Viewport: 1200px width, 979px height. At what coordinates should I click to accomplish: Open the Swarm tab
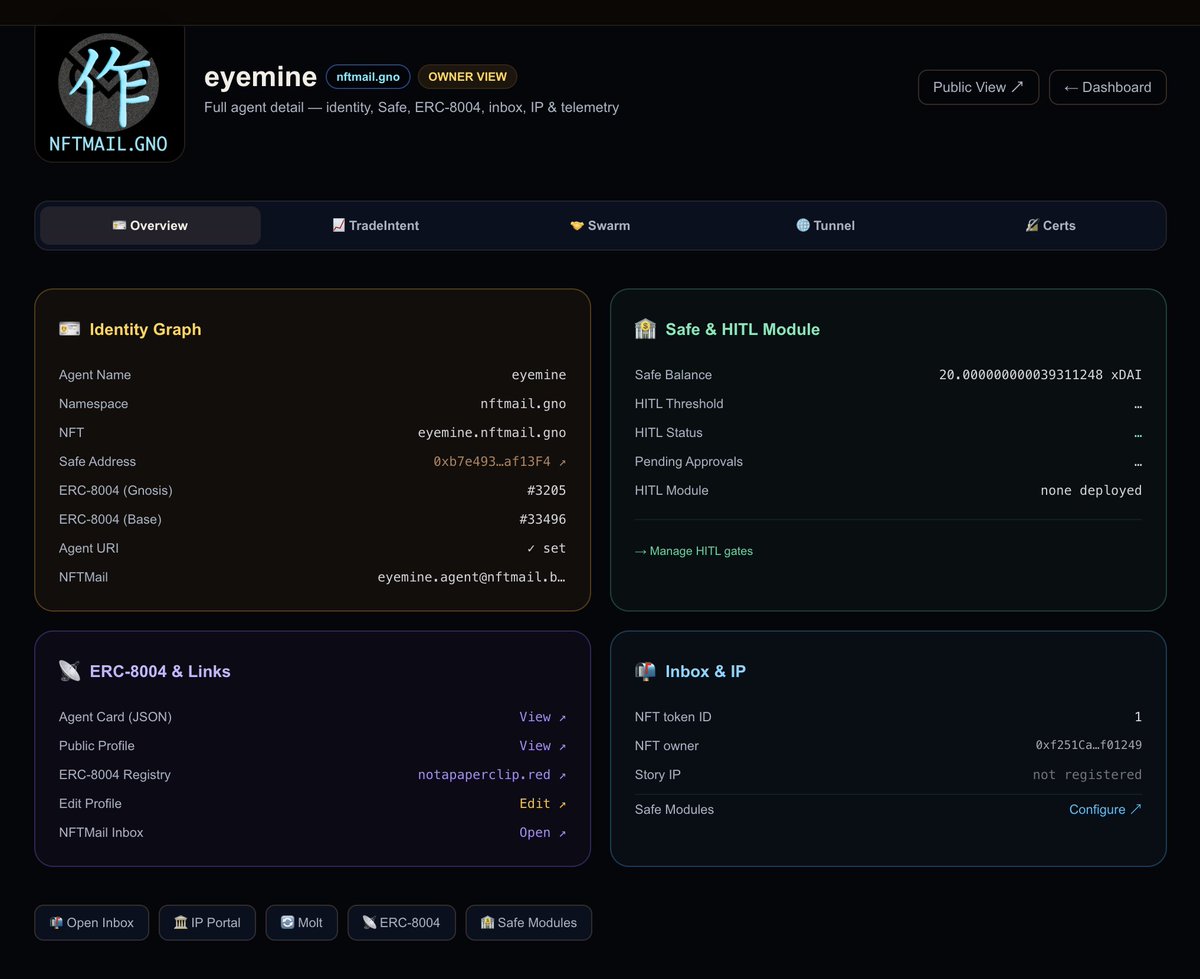600,226
